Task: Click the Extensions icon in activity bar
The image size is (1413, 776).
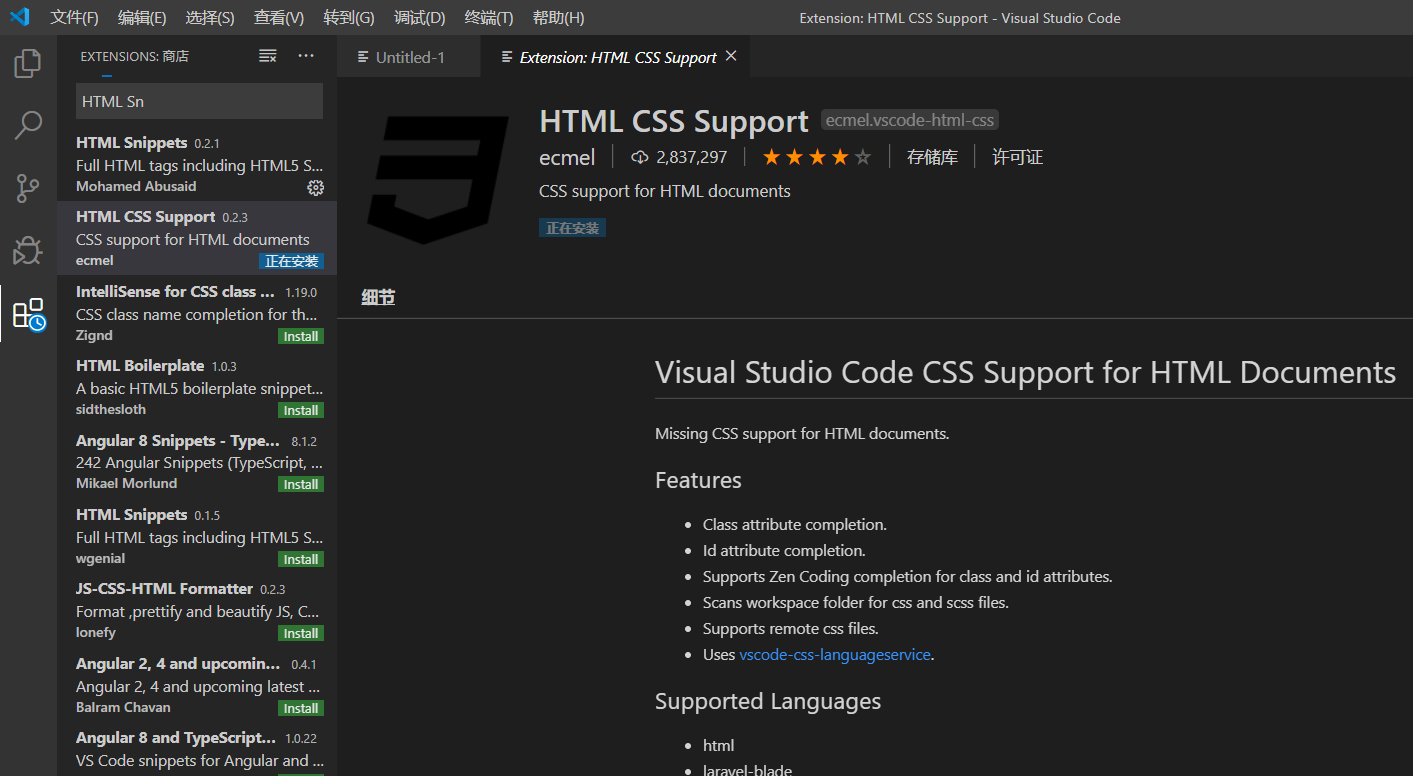Action: click(28, 314)
